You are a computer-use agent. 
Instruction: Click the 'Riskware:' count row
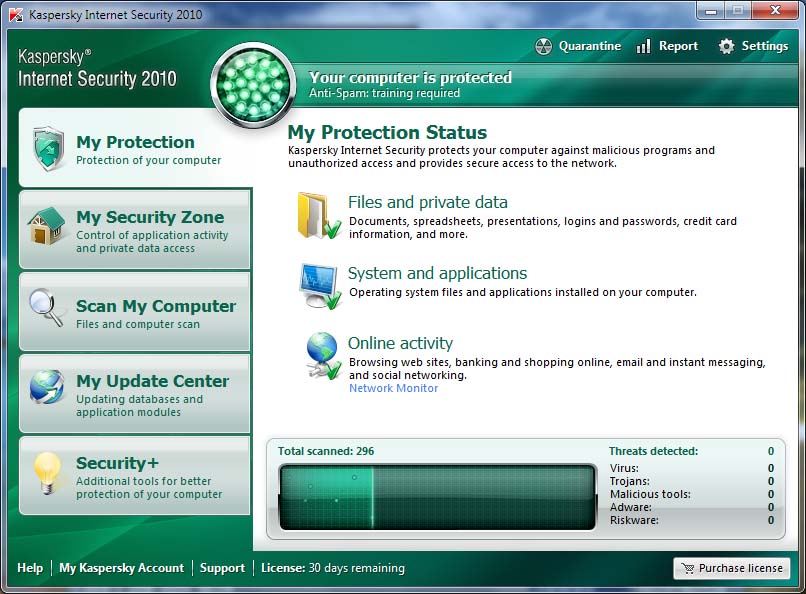click(692, 520)
